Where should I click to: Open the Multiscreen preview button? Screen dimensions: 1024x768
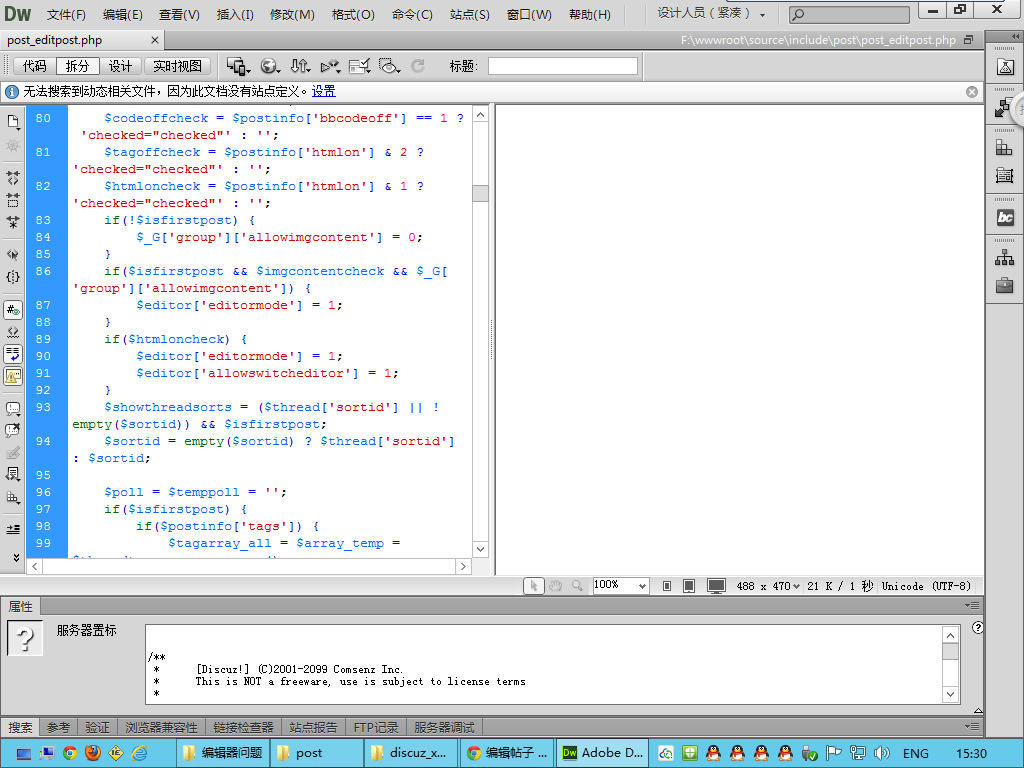click(238, 66)
